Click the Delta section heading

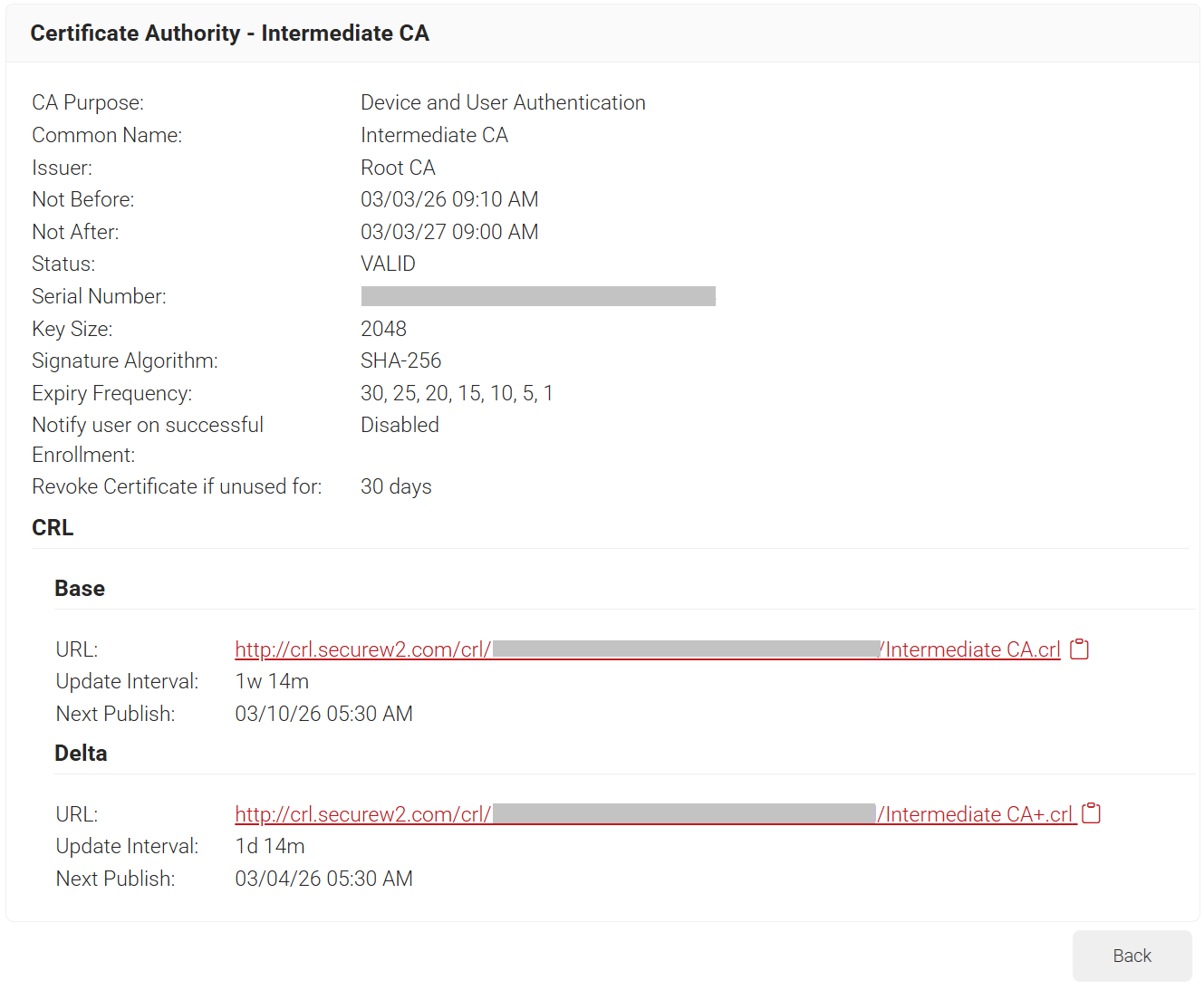point(81,754)
